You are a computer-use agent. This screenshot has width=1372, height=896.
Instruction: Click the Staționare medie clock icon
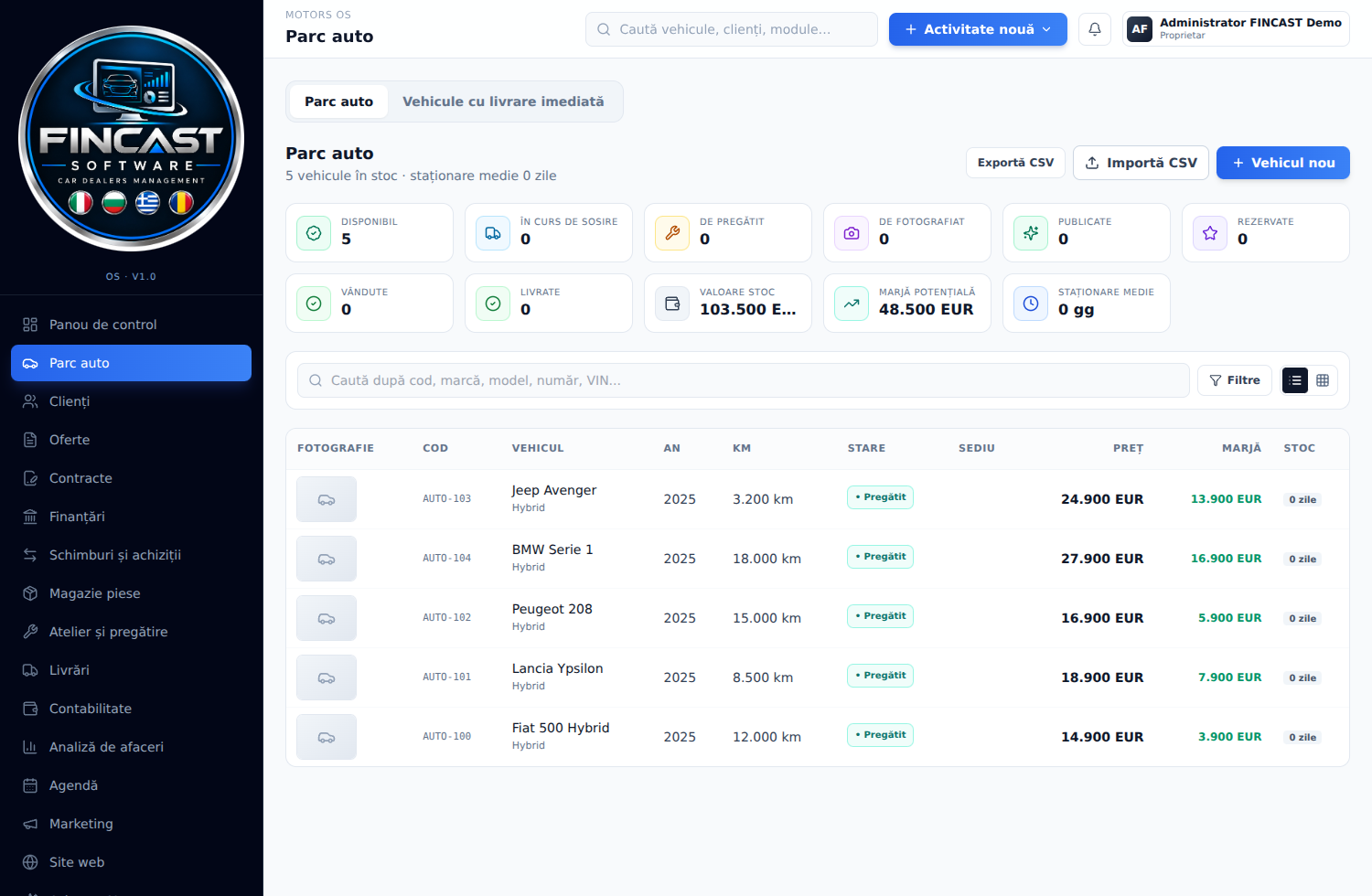(x=1031, y=304)
